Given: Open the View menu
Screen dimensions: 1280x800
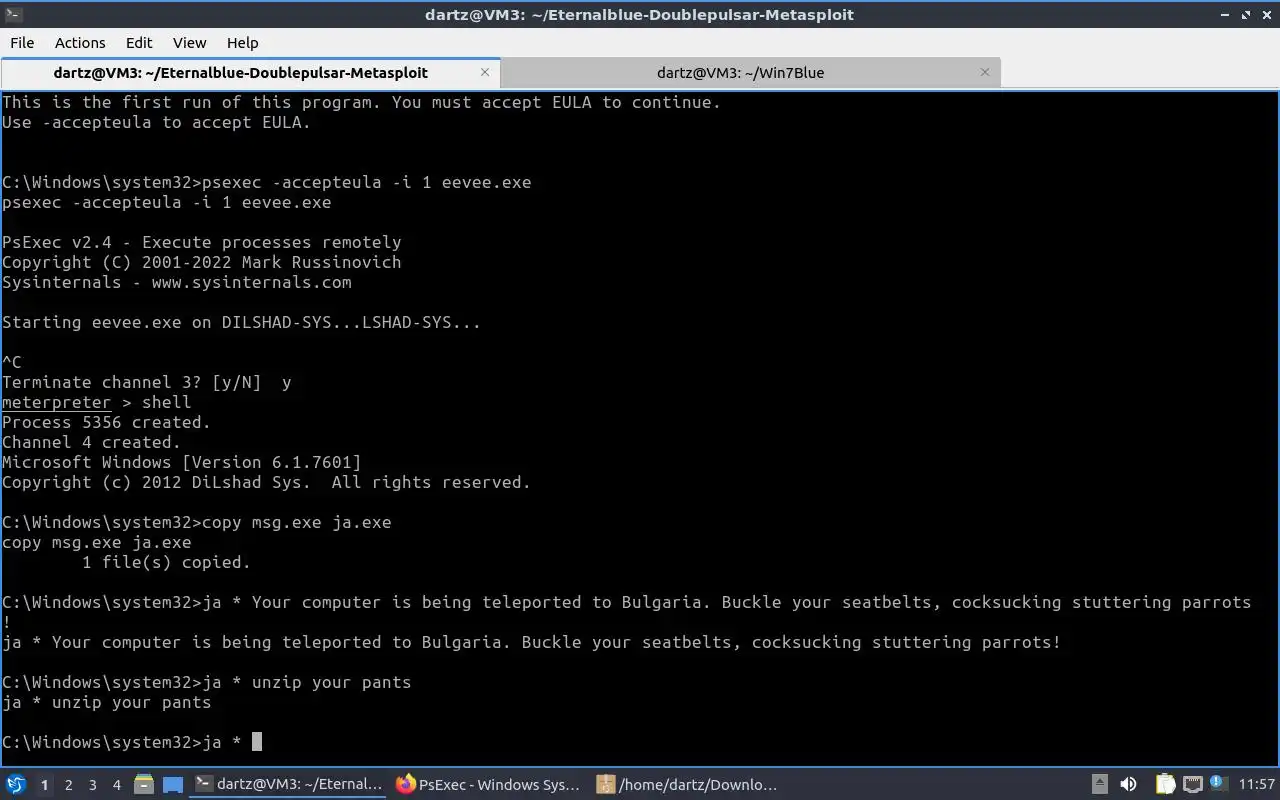Looking at the screenshot, I should pyautogui.click(x=189, y=42).
